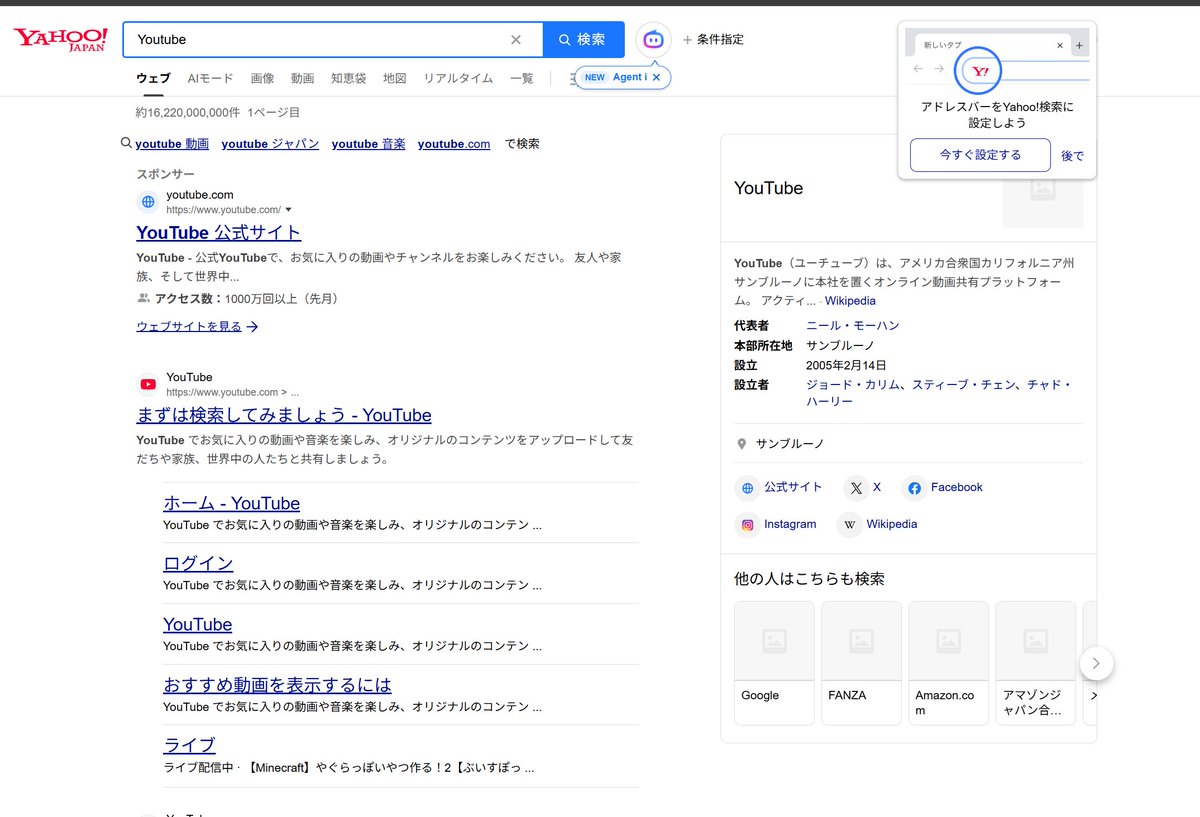Click the globe icon of sponsored youtube.com
Image resolution: width=1200 pixels, height=817 pixels.
148,202
